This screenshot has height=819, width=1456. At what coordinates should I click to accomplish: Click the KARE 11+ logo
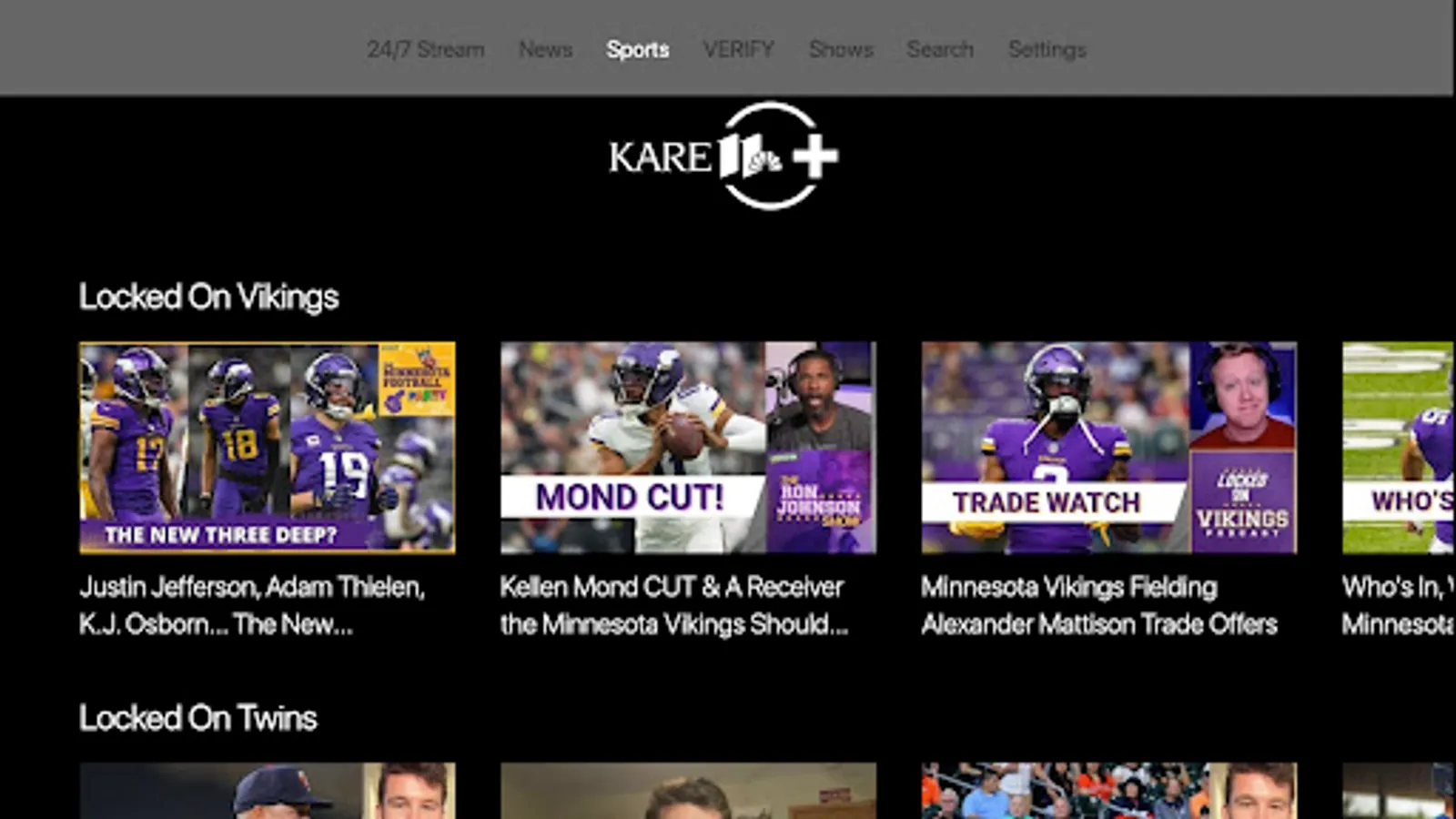[x=723, y=156]
